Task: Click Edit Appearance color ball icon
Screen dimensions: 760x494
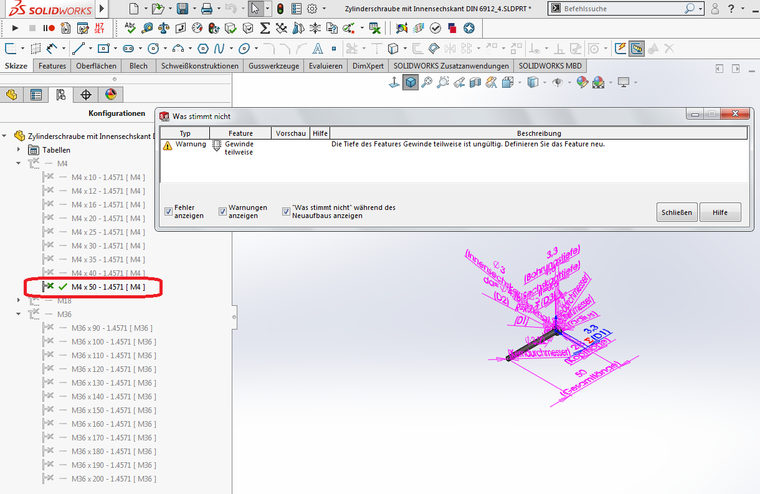Action: 582,82
